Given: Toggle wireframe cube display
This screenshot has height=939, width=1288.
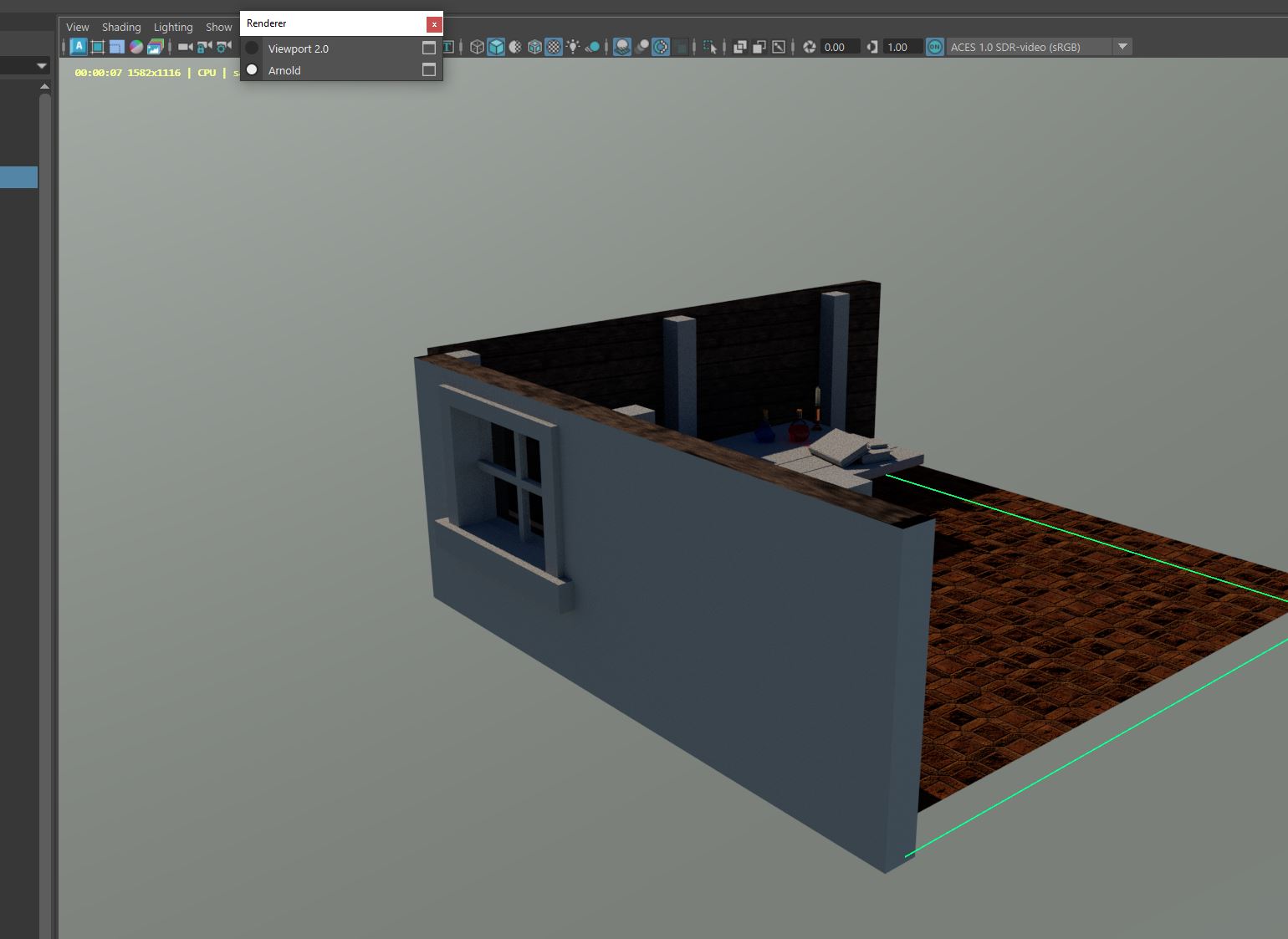Looking at the screenshot, I should click(477, 47).
